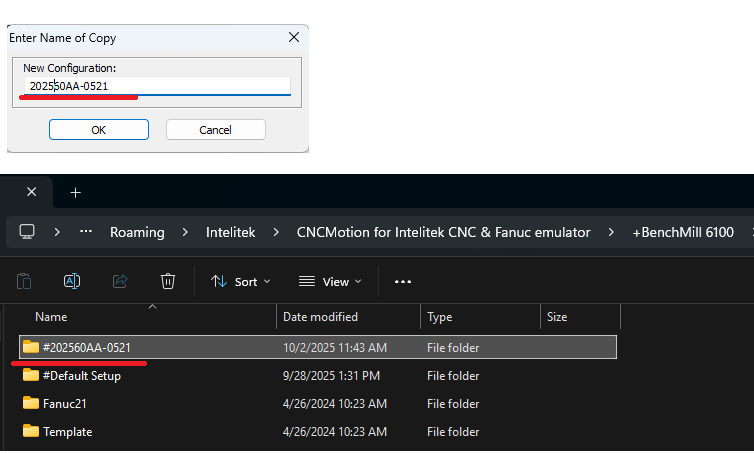Click the New Configuration text field
The width and height of the screenshot is (754, 453).
point(158,86)
